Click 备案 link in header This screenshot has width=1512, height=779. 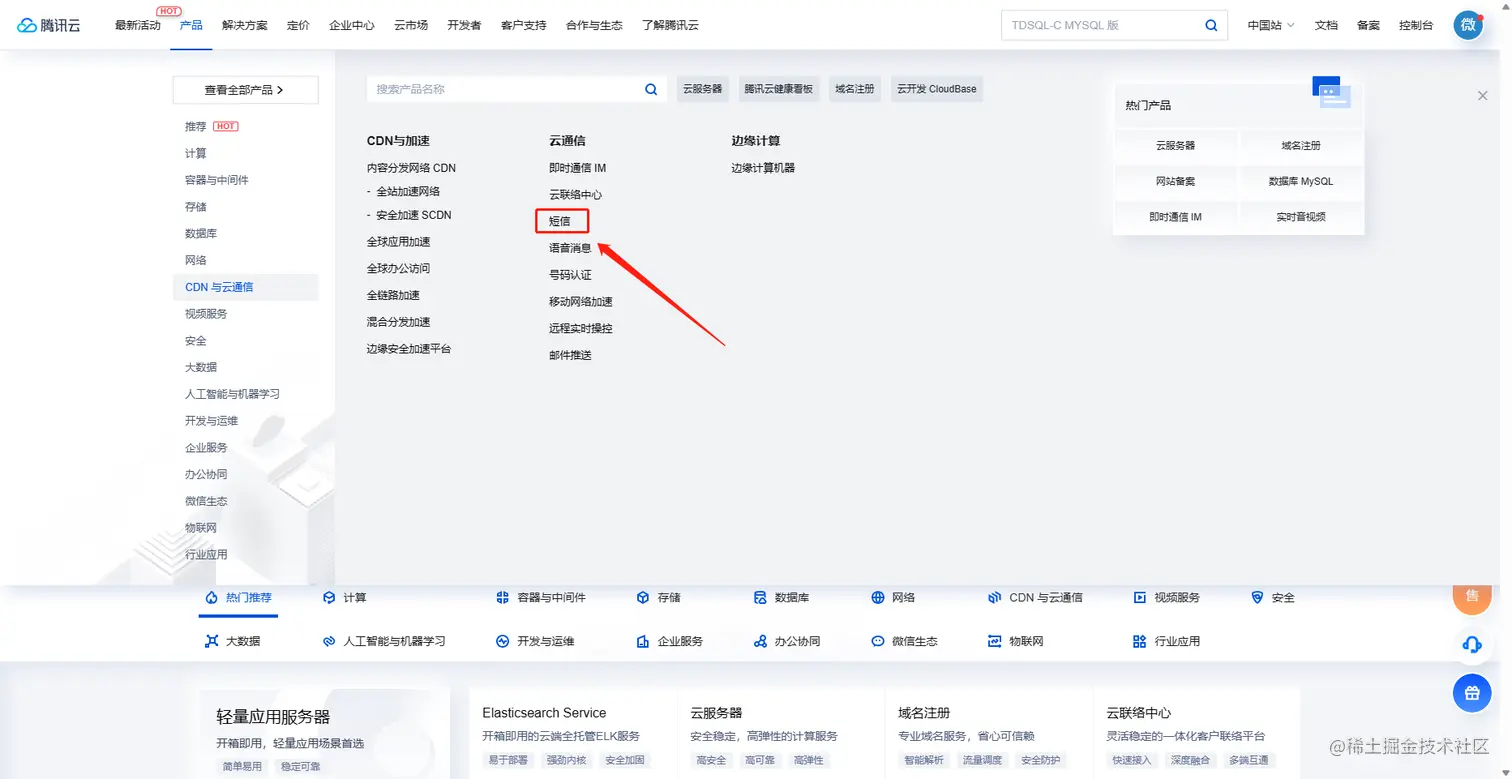(x=1368, y=25)
